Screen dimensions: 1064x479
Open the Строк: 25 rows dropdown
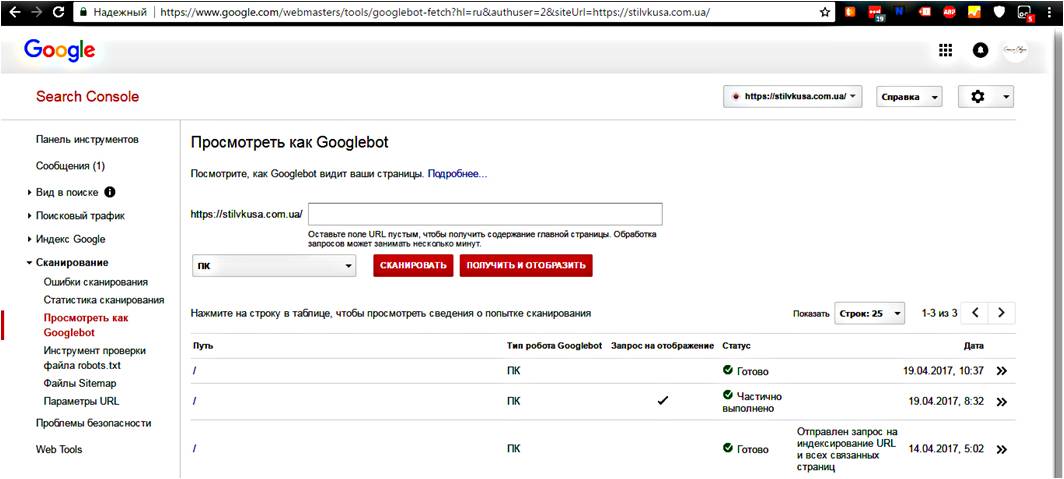coord(870,313)
